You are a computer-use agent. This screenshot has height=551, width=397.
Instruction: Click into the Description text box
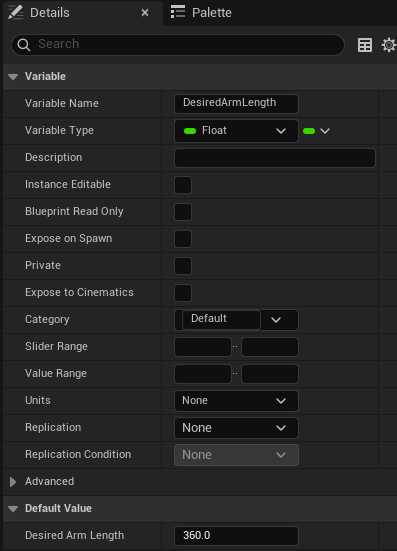275,158
